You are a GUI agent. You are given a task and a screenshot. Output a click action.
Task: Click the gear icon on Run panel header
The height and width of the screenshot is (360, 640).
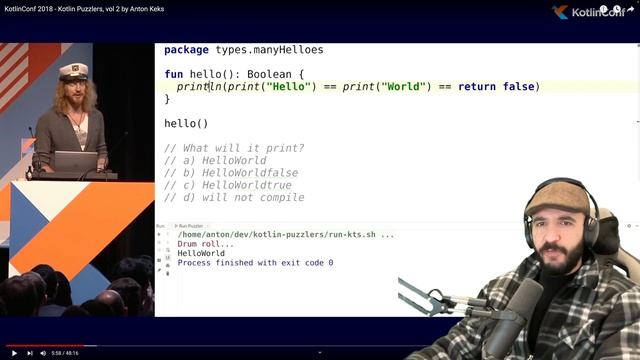(629, 226)
